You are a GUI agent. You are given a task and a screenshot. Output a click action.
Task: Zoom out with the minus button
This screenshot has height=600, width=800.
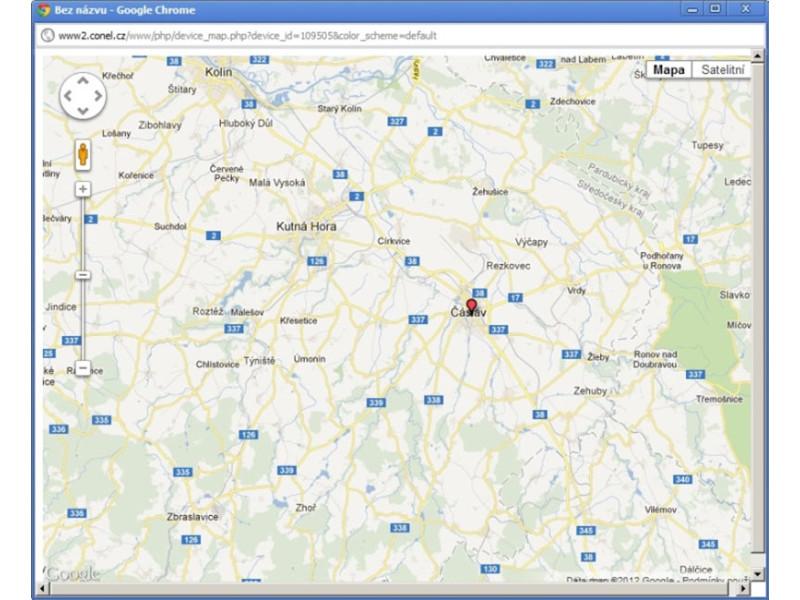click(83, 368)
